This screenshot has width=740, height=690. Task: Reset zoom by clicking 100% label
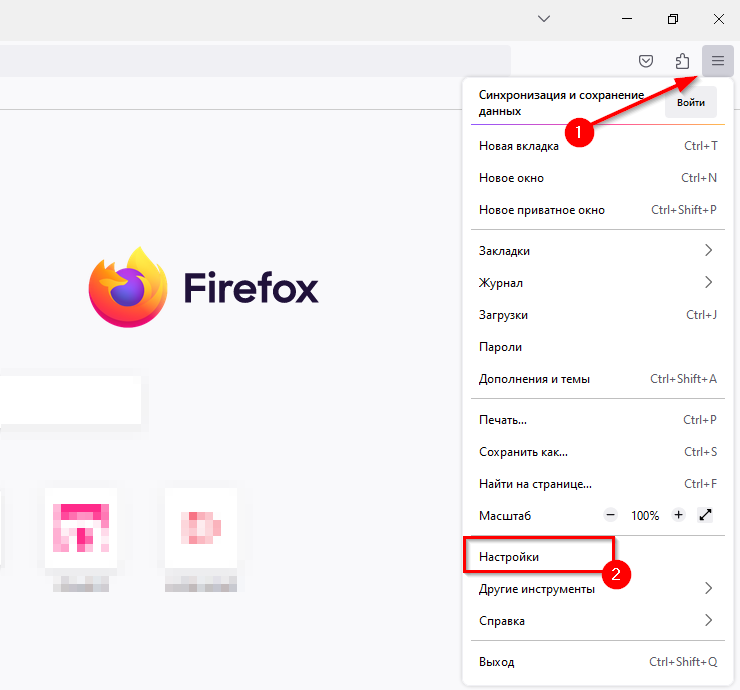[x=645, y=515]
